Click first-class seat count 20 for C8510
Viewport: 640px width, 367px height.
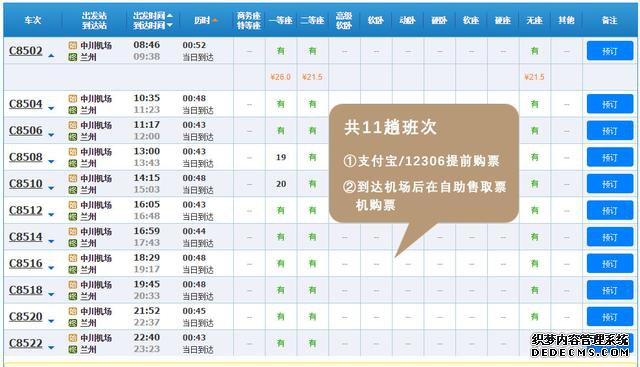(x=281, y=184)
